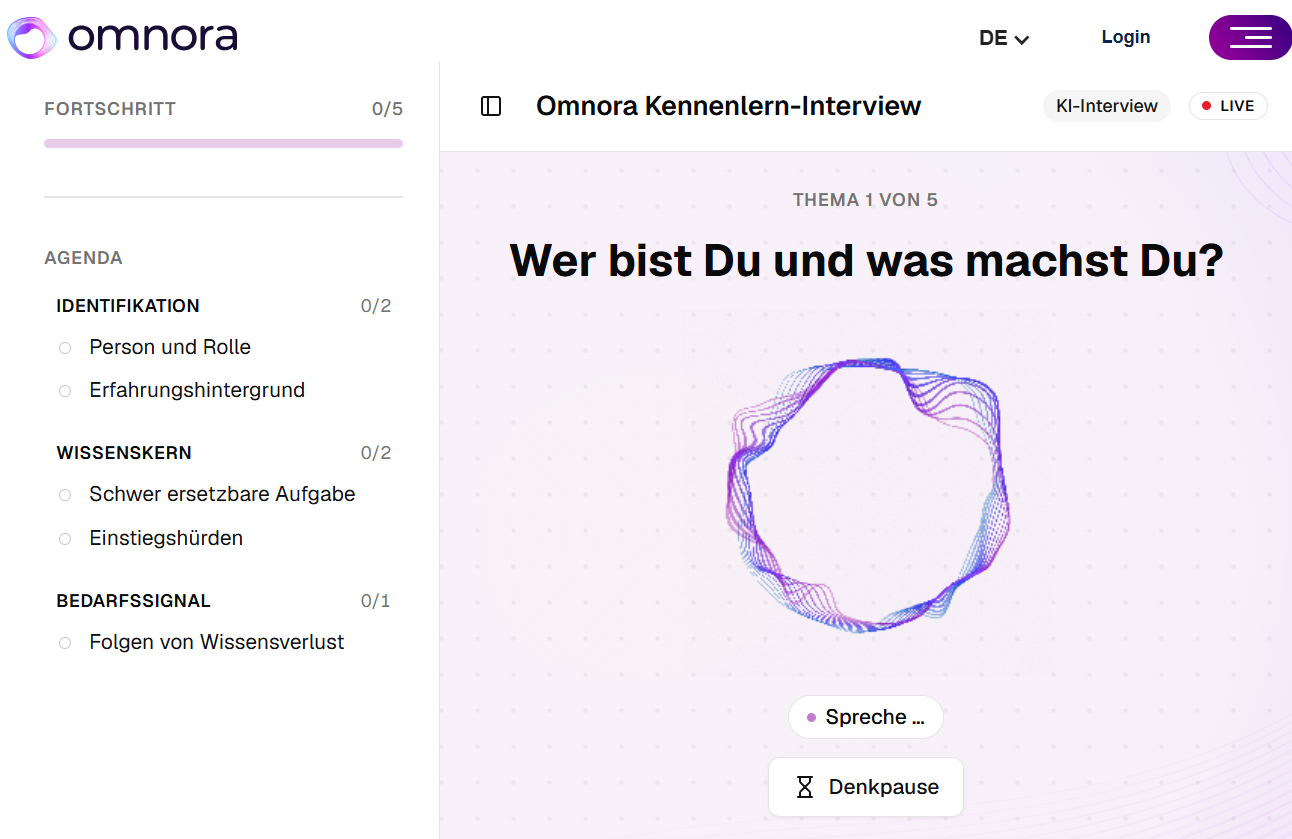Viewport: 1292px width, 839px height.
Task: Click the red LIVE indicator dot
Action: [1206, 106]
